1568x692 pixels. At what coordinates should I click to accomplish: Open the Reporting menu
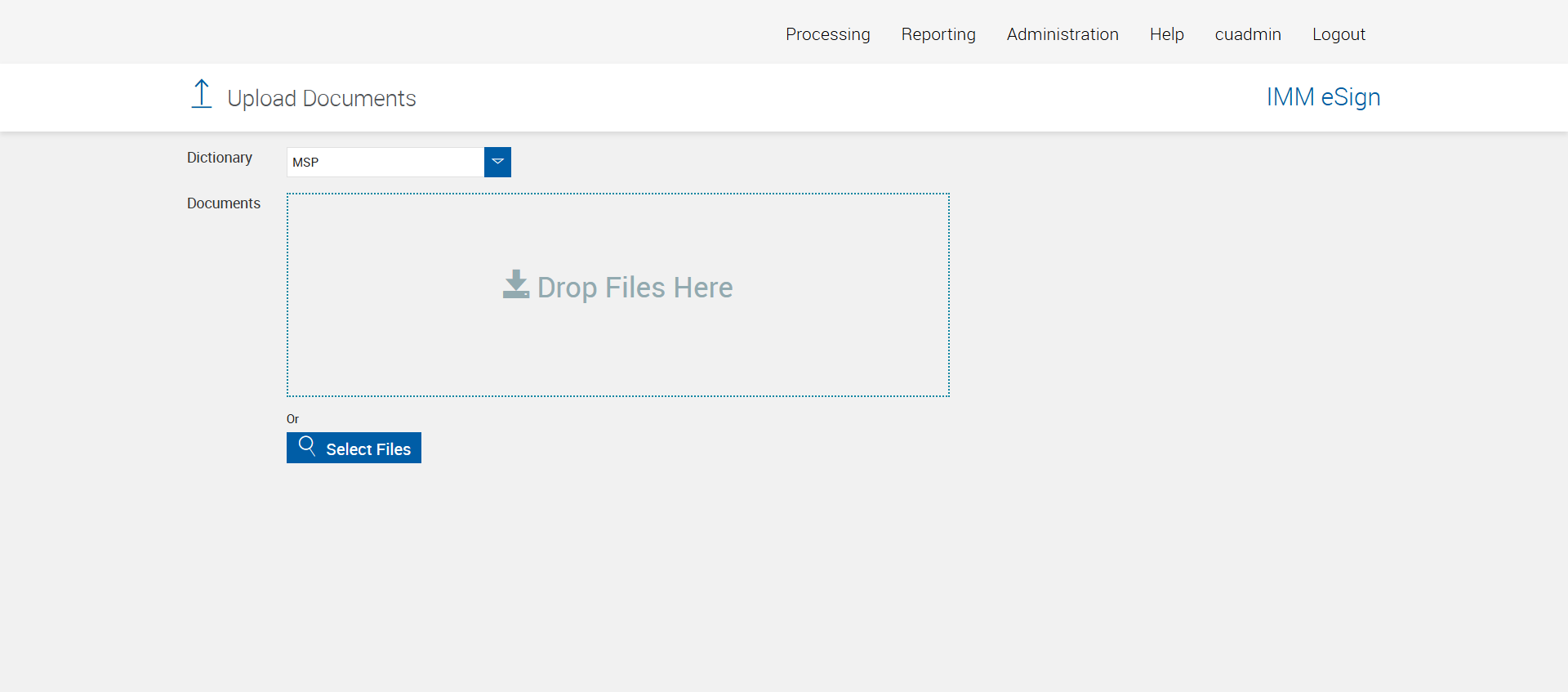pyautogui.click(x=938, y=34)
